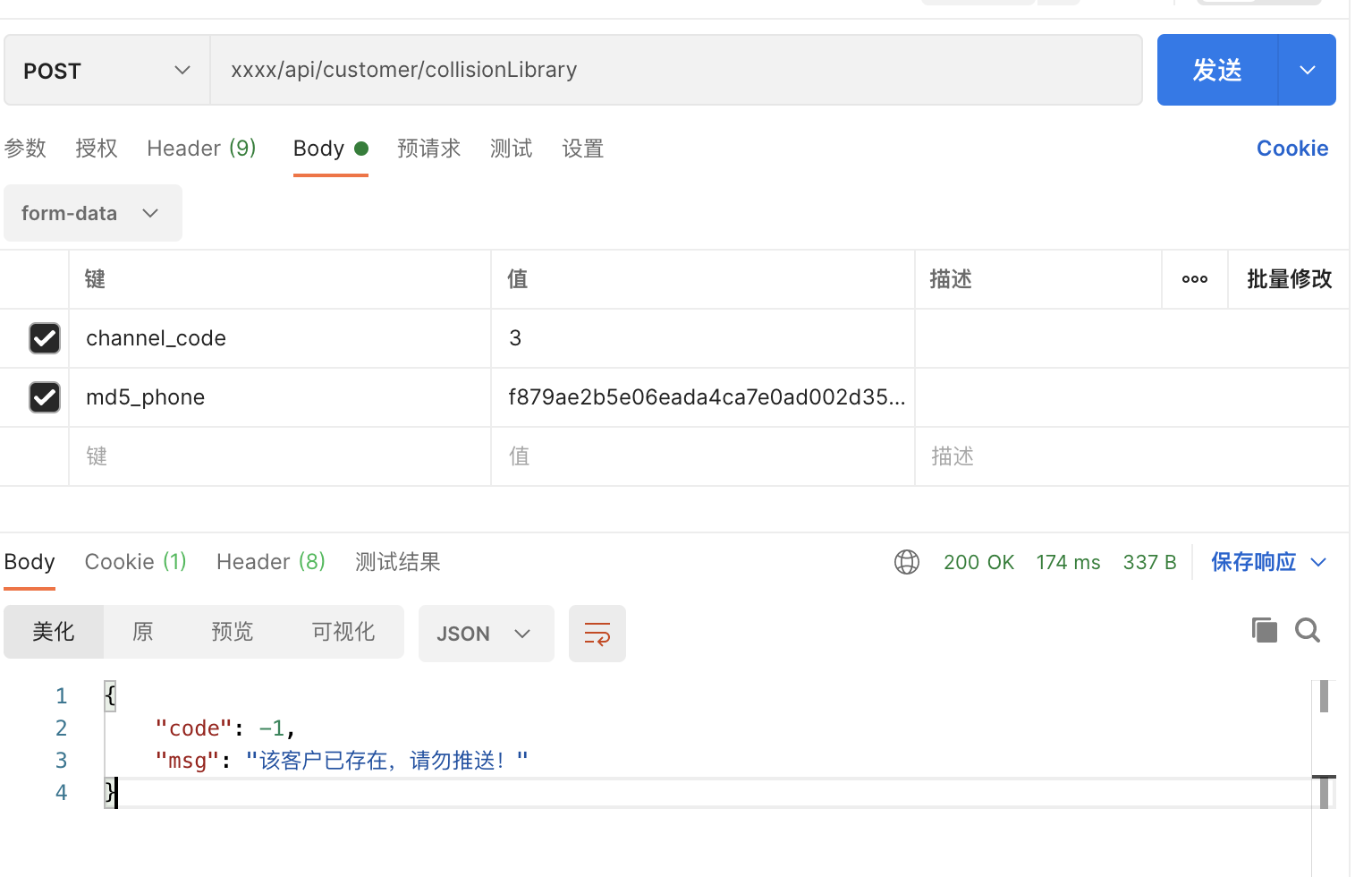
Task: Open the Cookie link
Action: [1292, 149]
